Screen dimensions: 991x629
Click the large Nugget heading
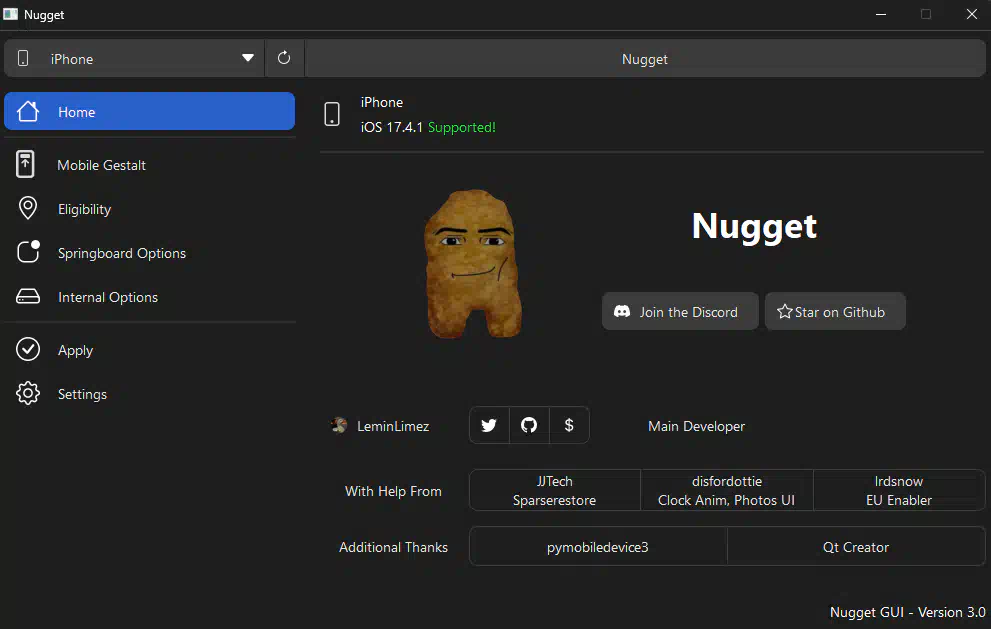[754, 227]
